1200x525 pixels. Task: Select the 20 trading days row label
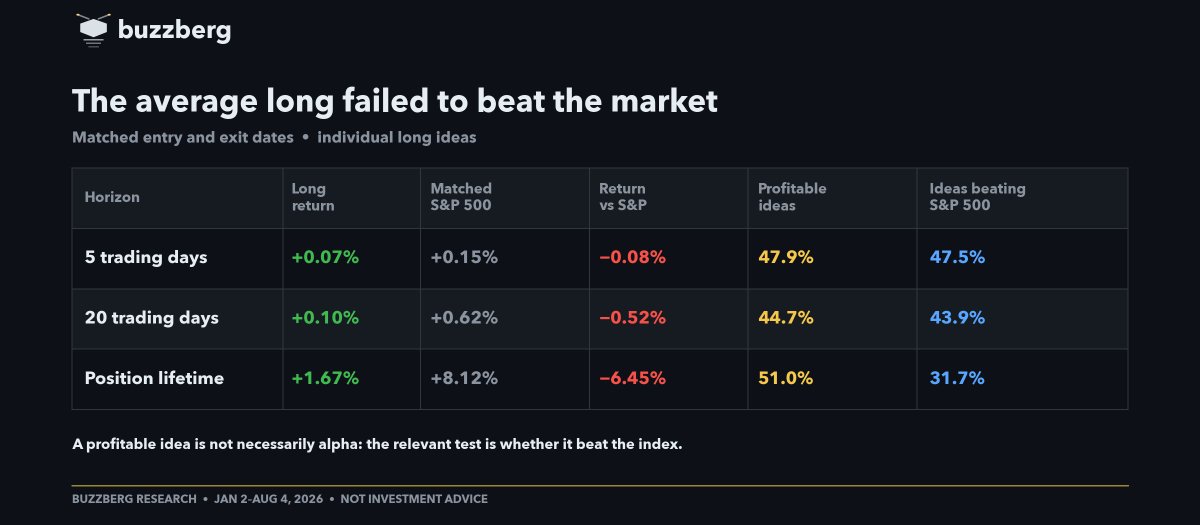click(151, 318)
